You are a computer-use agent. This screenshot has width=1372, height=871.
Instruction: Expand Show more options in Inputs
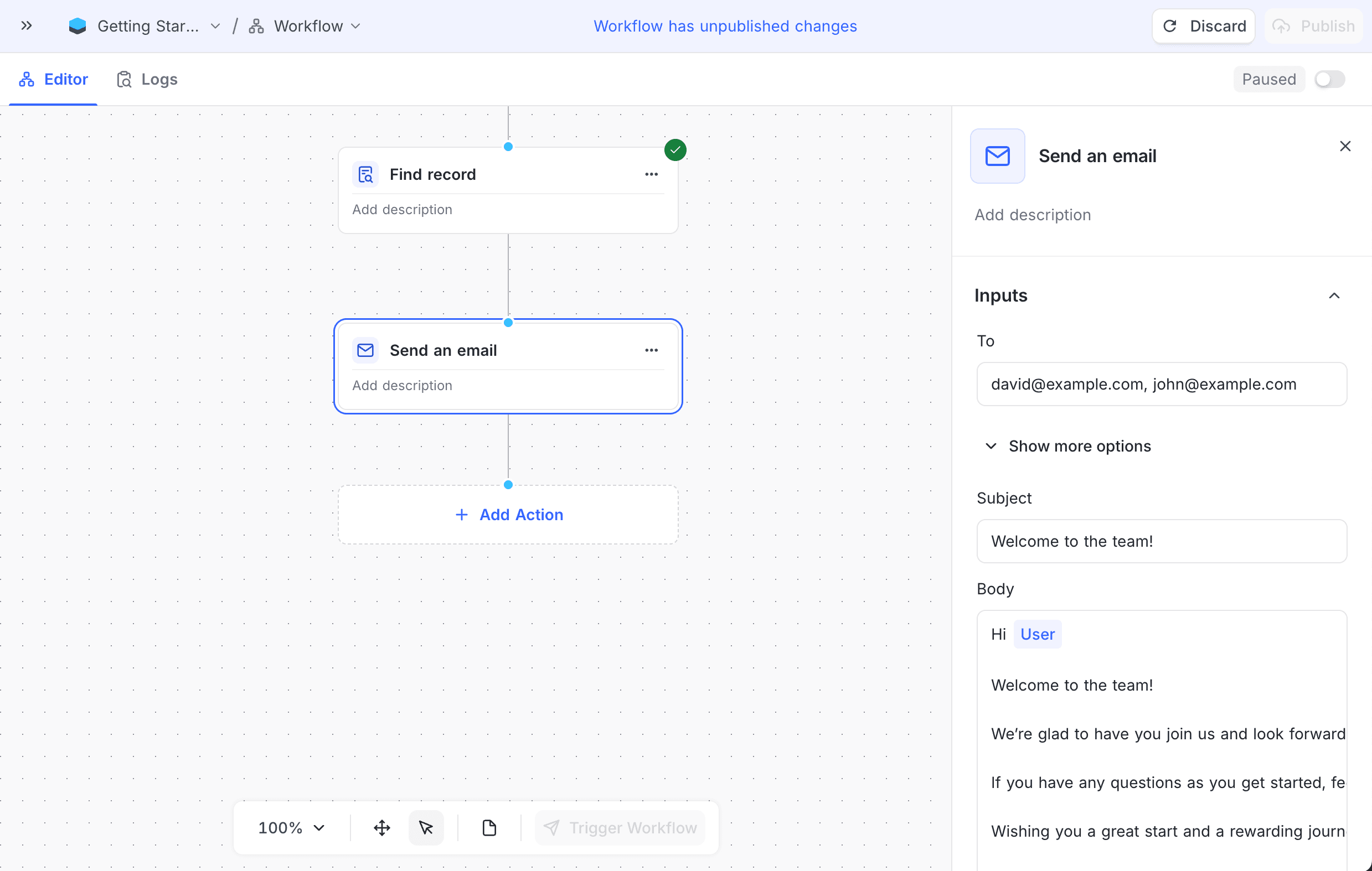(1069, 446)
